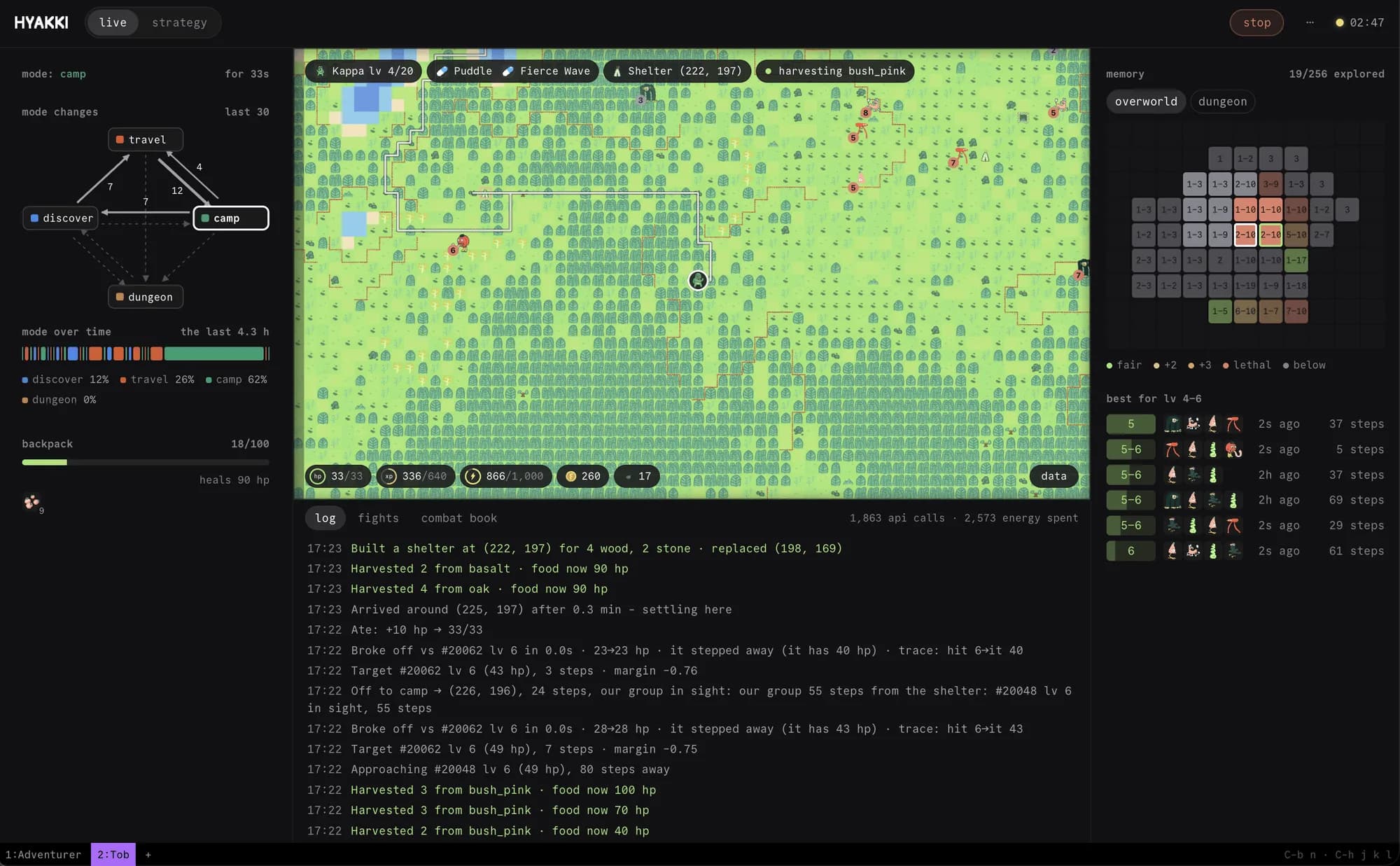Click the yellow timer status dot
Image resolution: width=1400 pixels, height=866 pixels.
pyautogui.click(x=1340, y=22)
